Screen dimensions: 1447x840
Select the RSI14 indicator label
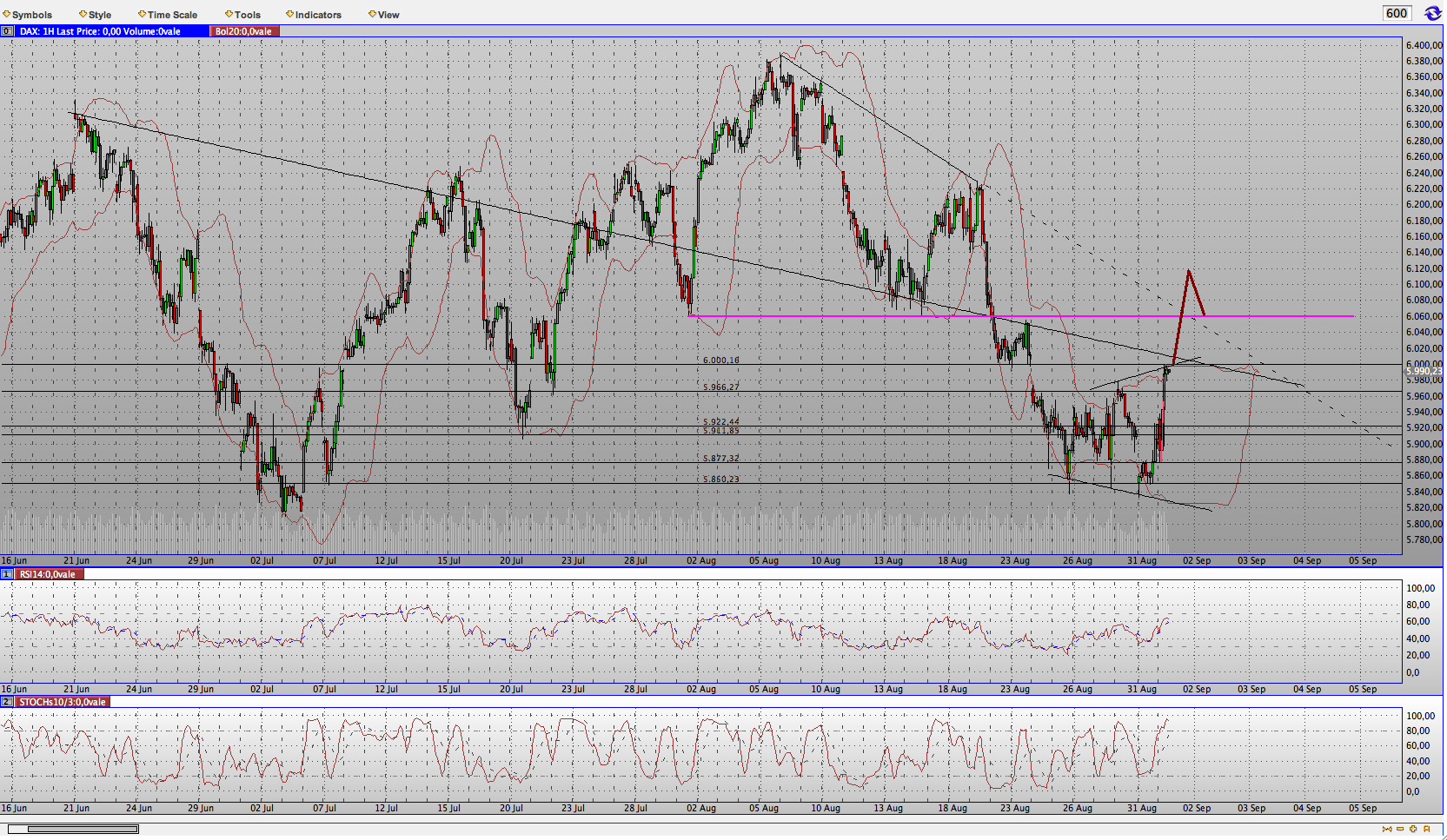(50, 574)
